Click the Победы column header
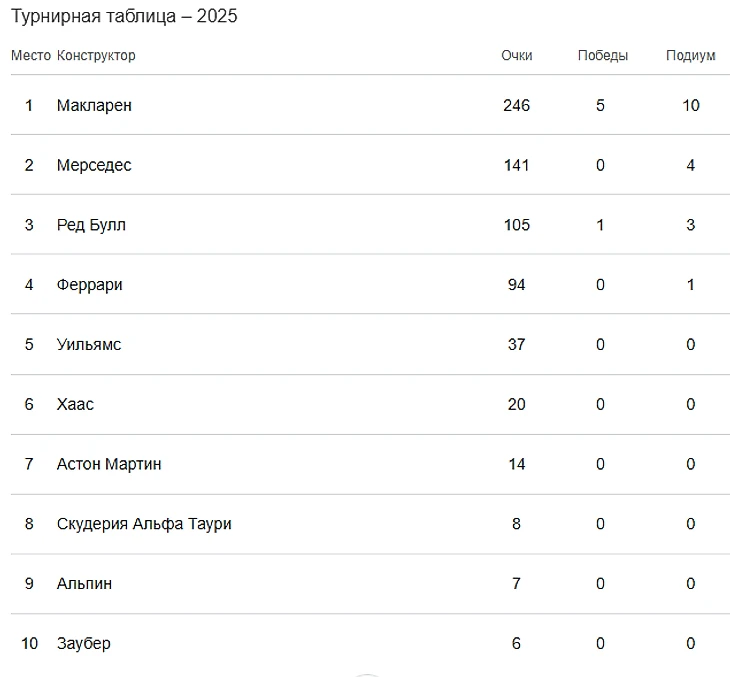This screenshot has height=677, width=730. 602,56
